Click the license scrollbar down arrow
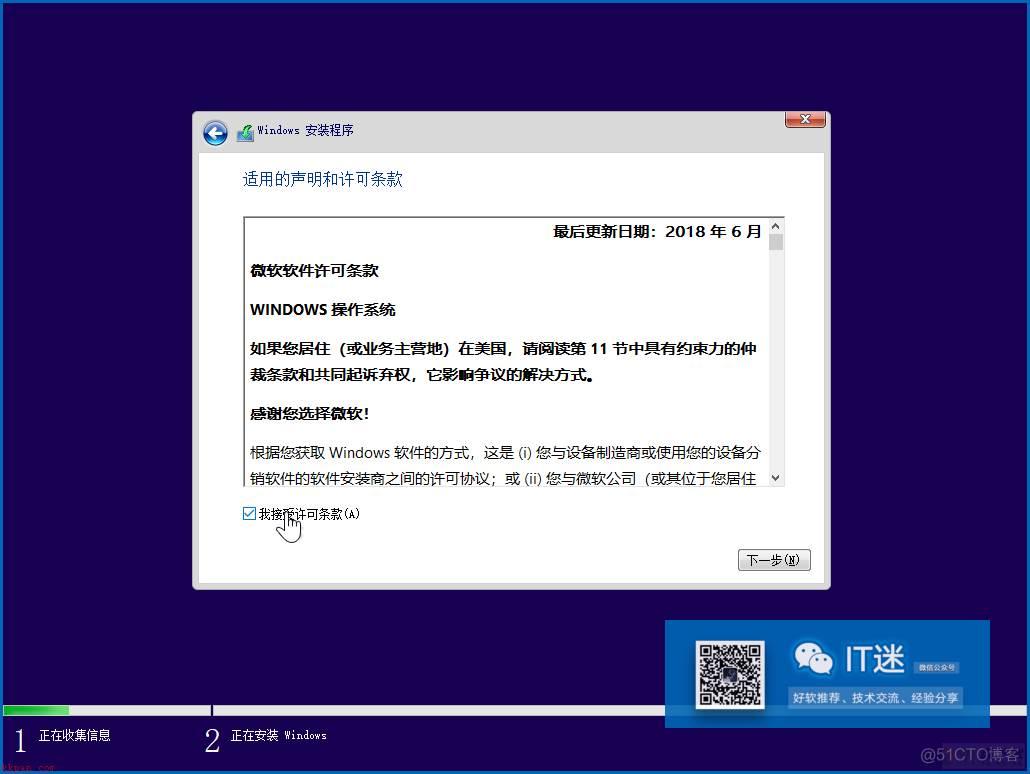 point(776,478)
